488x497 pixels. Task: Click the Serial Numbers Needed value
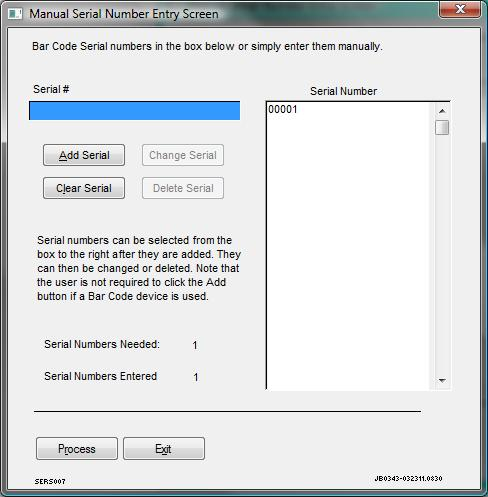coord(195,345)
